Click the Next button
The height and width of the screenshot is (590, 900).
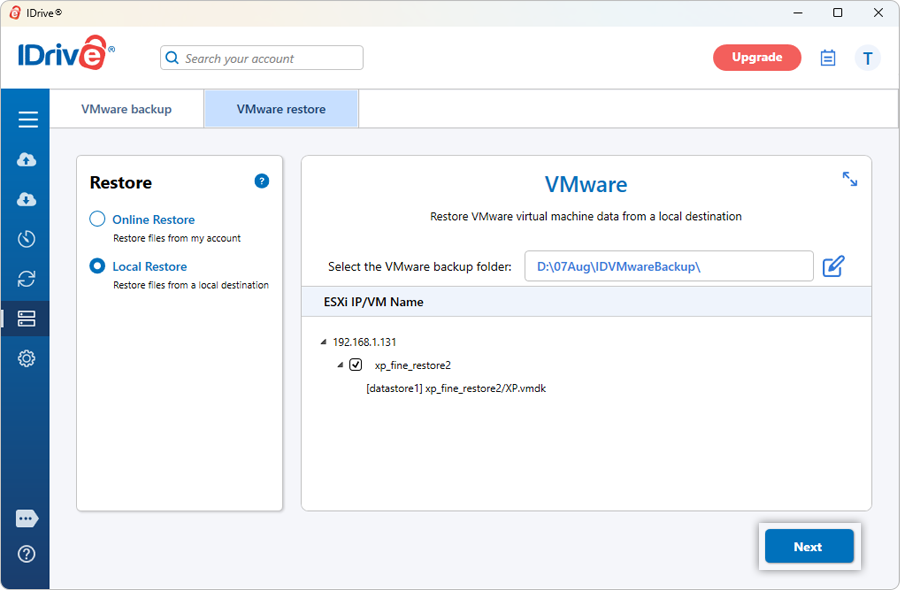click(x=808, y=547)
